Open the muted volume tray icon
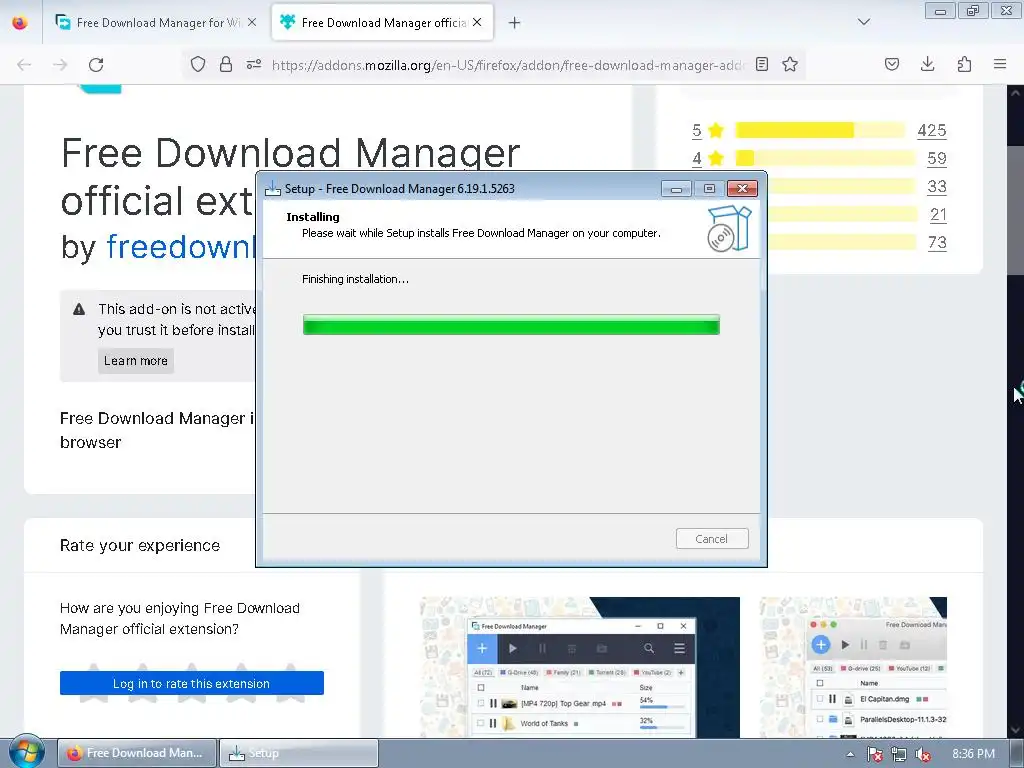The width and height of the screenshot is (1024, 768). tap(922, 754)
